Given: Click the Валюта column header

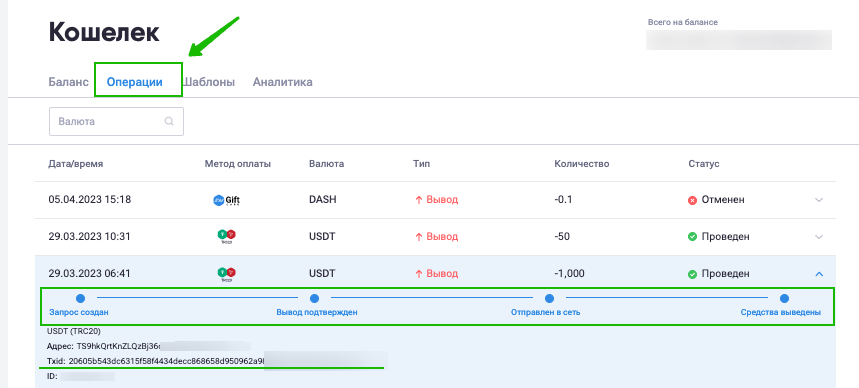Looking at the screenshot, I should tap(327, 164).
